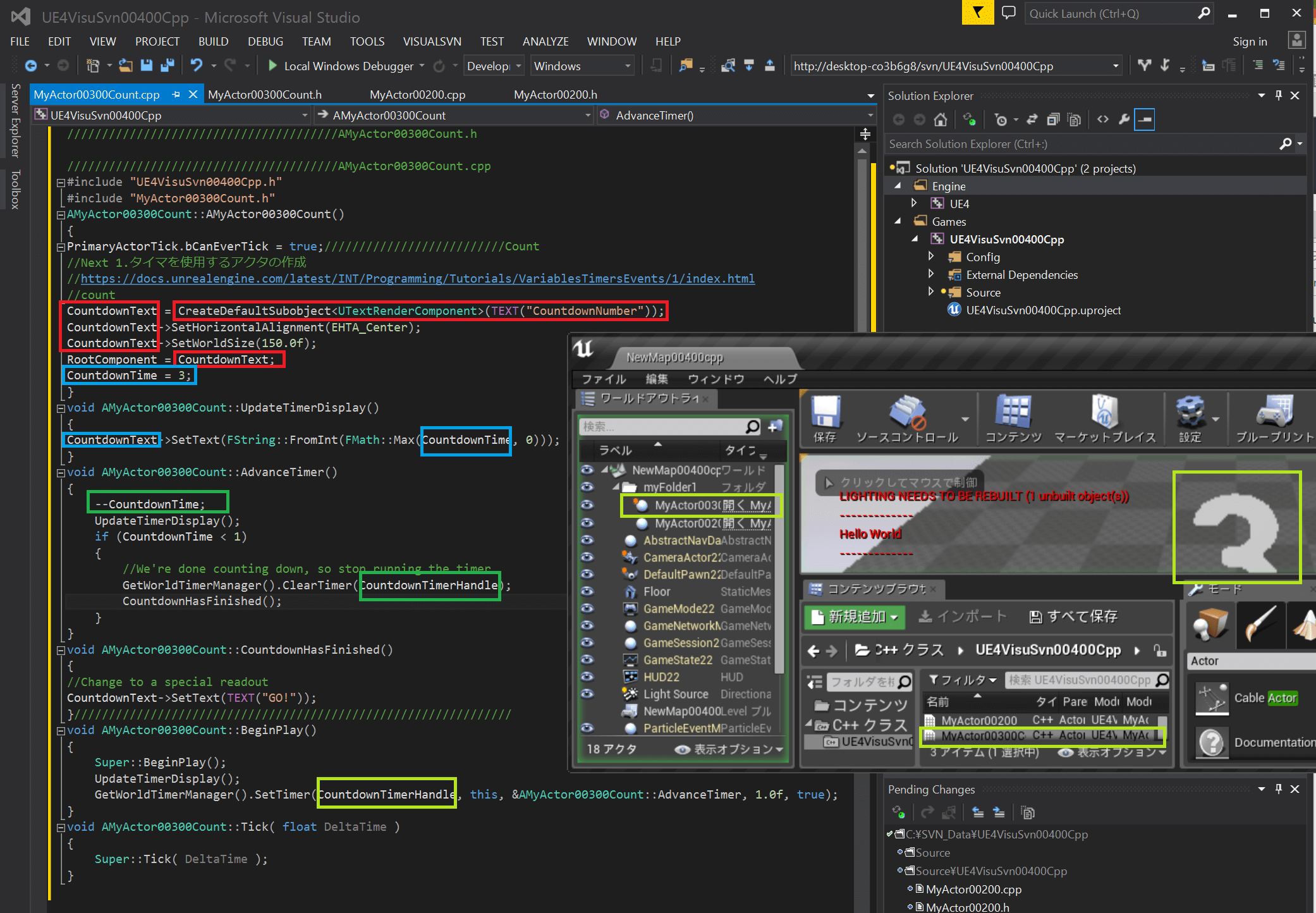The height and width of the screenshot is (913, 1316).
Task: Open the SVN URL dropdown
Action: [1116, 66]
